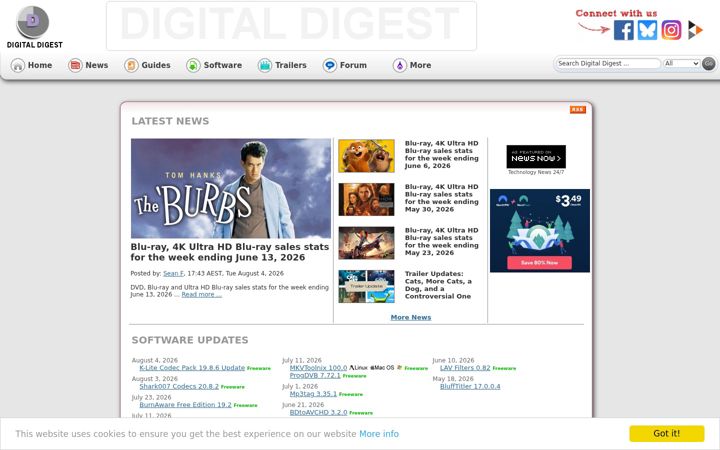
Task: Click the Linux icon beside MKVToolnix
Action: 358,368
